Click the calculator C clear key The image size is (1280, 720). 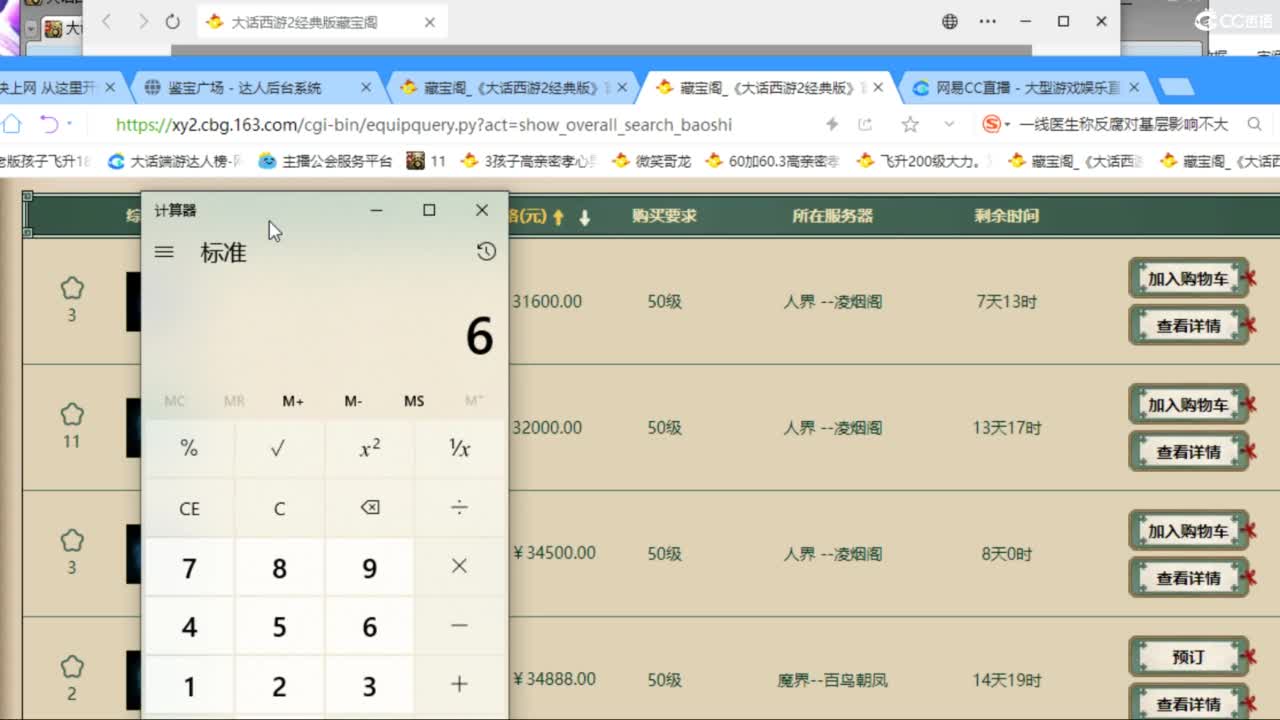279,508
